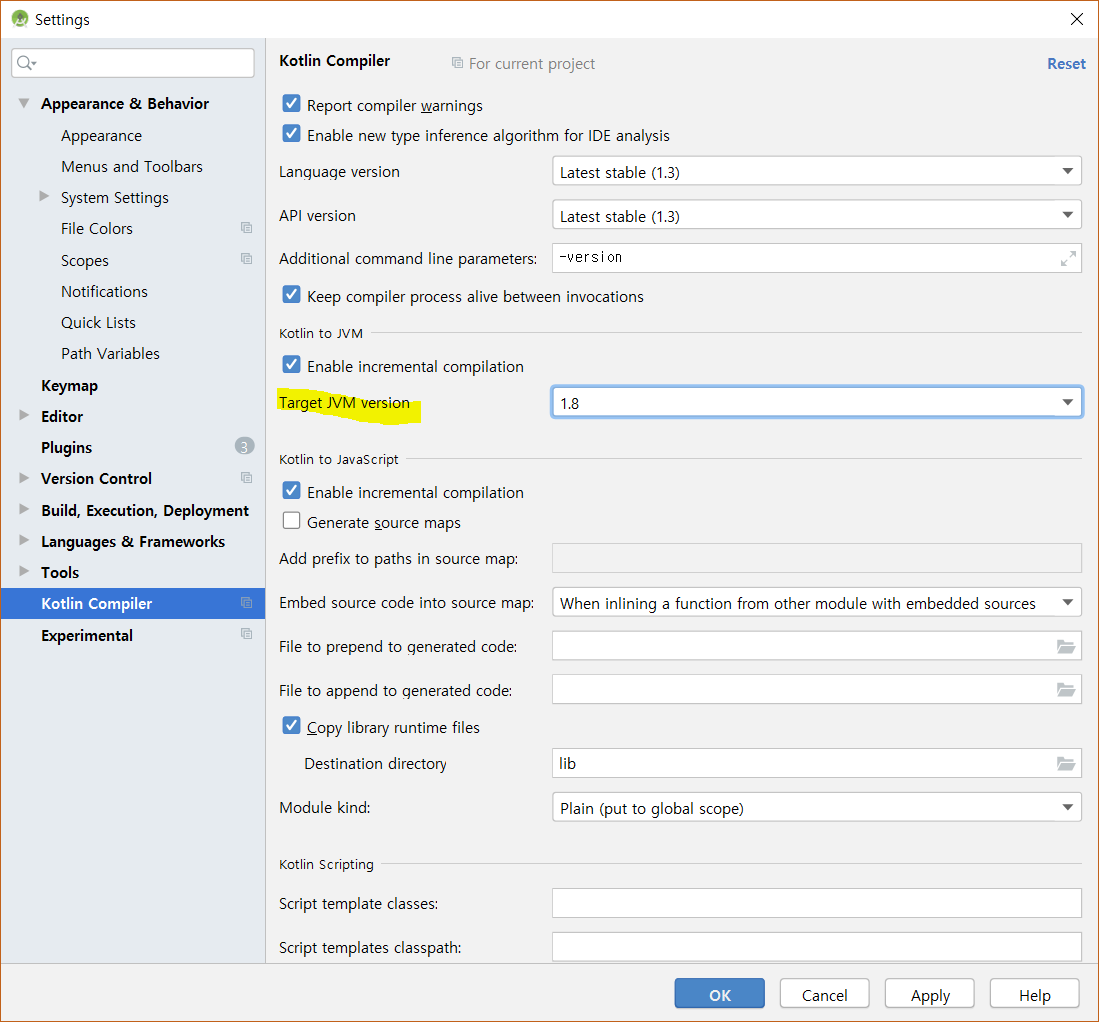Image resolution: width=1099 pixels, height=1022 pixels.
Task: Click project-level icon next to Experimental
Action: [x=247, y=634]
